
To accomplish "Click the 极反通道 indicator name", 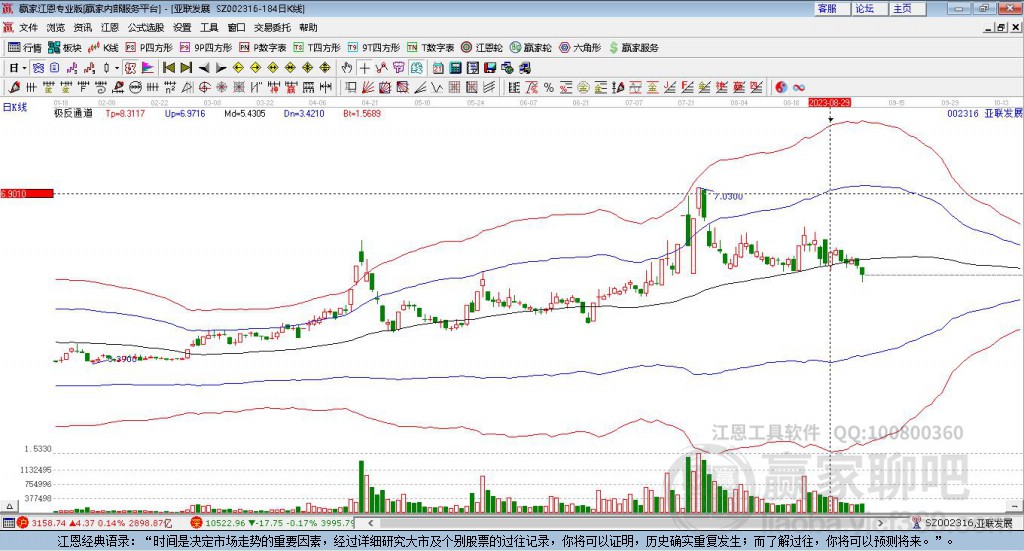I will pos(73,113).
